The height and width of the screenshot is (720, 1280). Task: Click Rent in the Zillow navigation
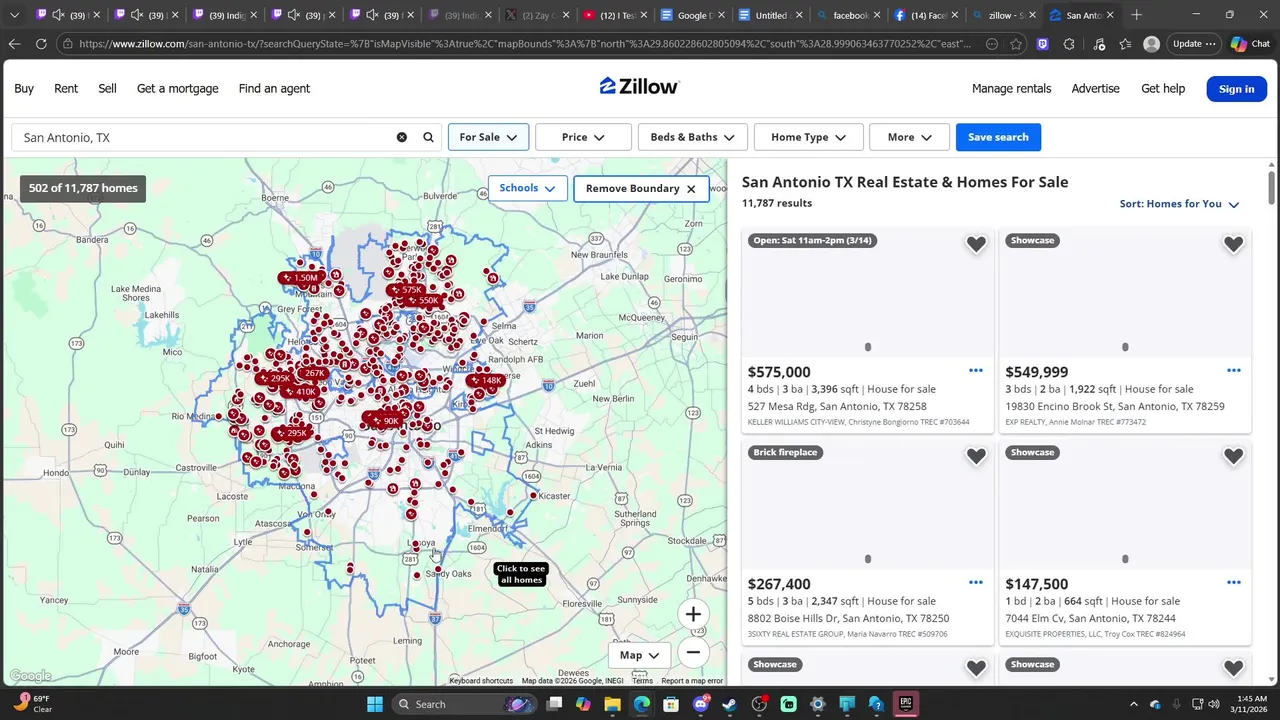click(x=66, y=88)
